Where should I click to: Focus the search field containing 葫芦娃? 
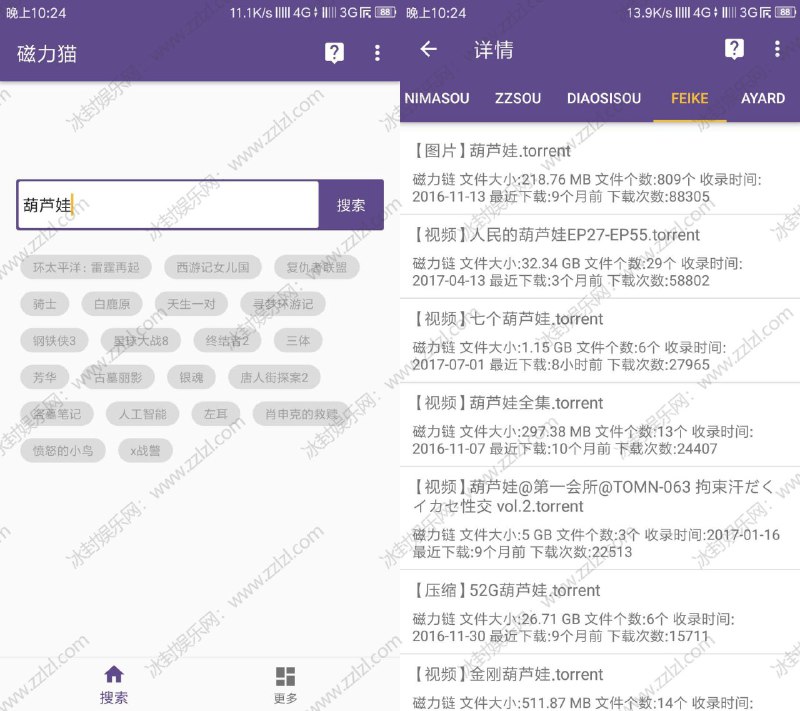click(x=168, y=205)
